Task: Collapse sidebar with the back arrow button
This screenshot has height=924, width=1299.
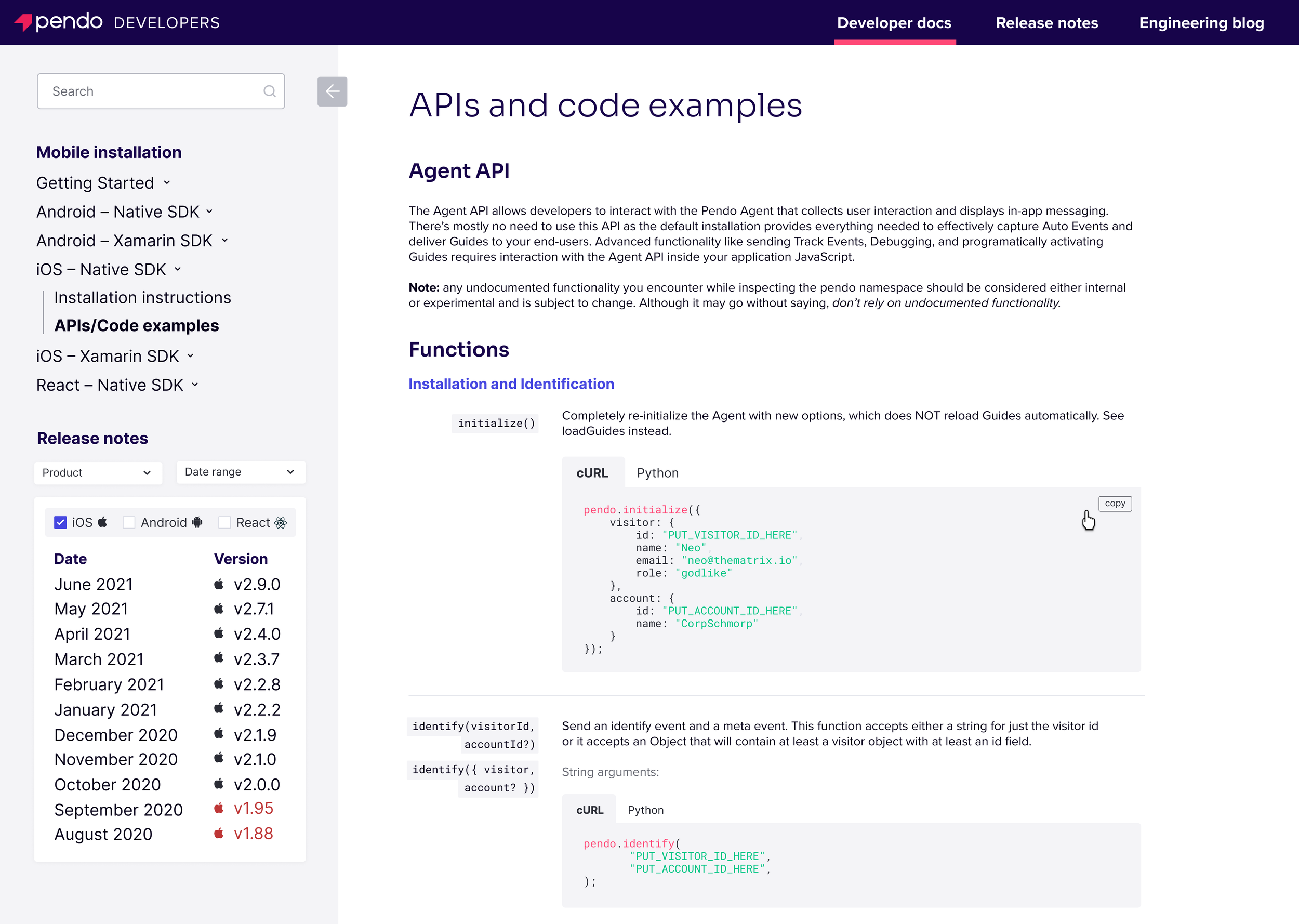Action: 332,91
